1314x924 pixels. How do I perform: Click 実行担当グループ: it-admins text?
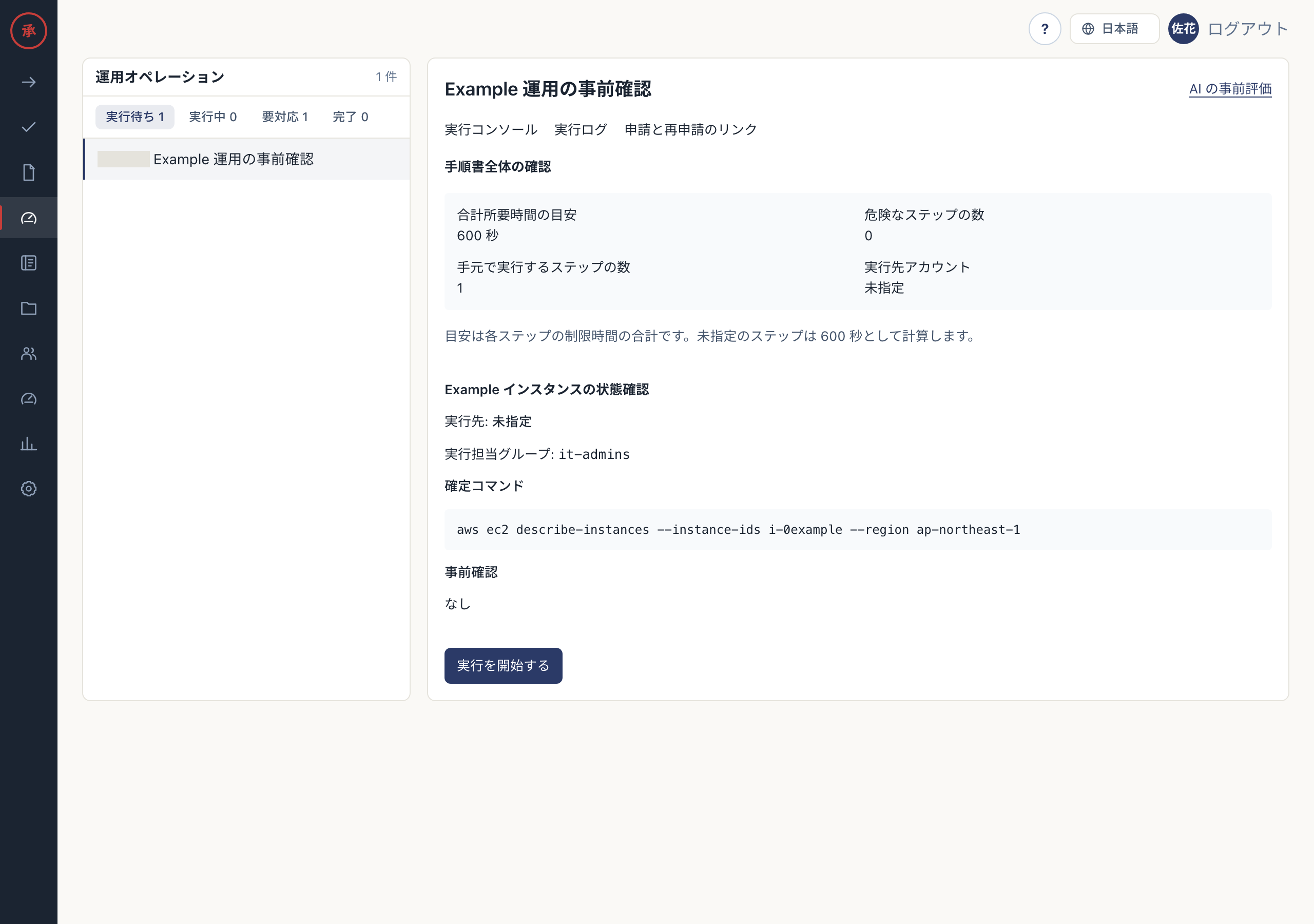point(537,454)
